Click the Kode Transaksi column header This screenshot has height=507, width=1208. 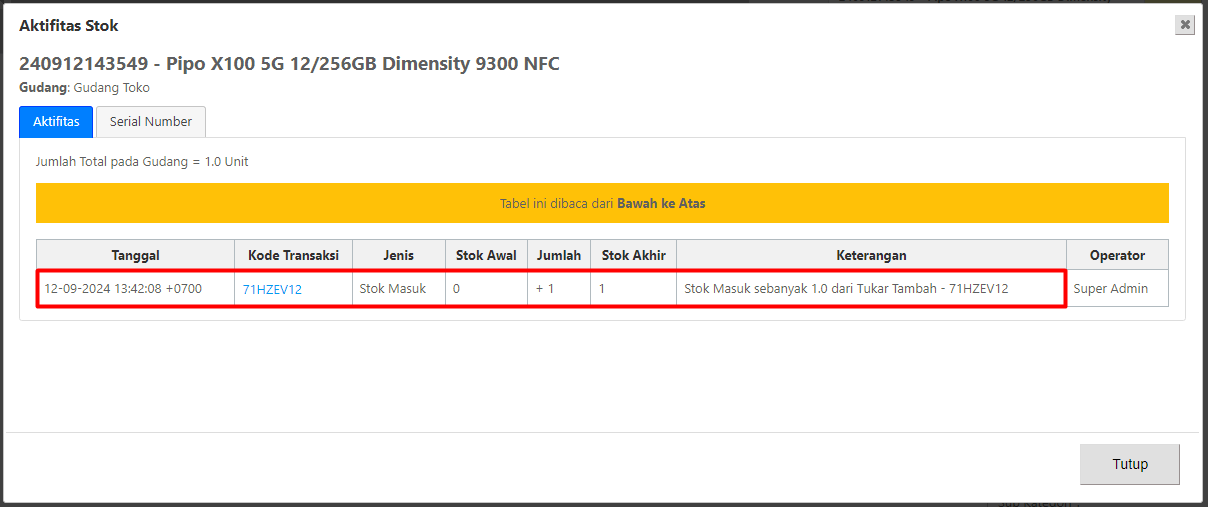click(x=294, y=255)
